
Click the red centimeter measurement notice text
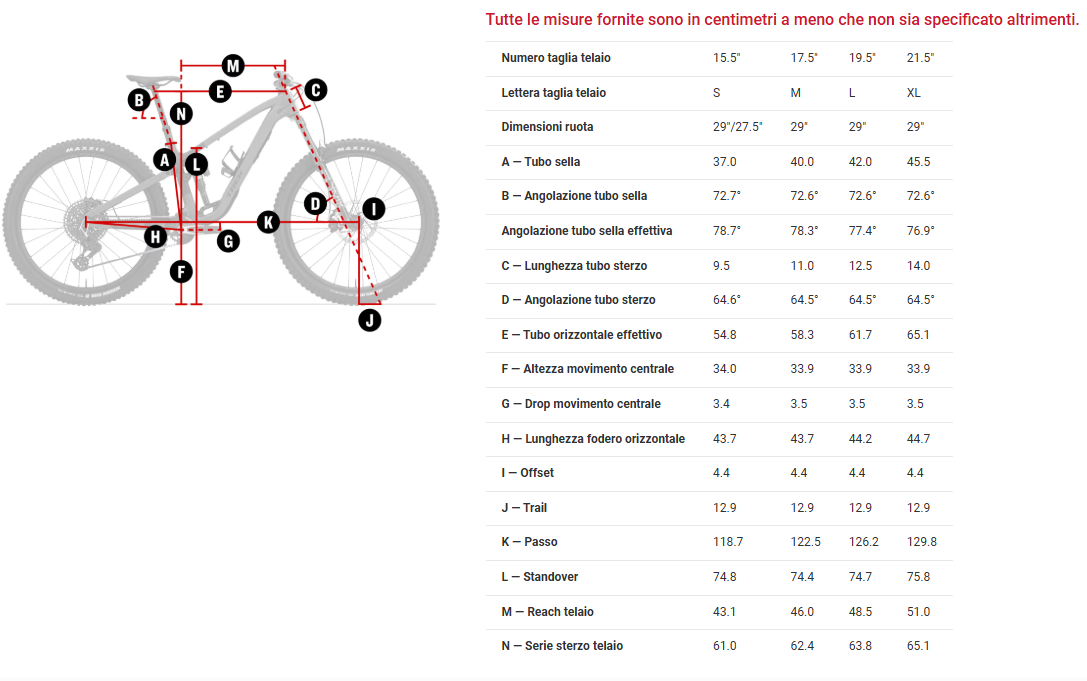782,20
